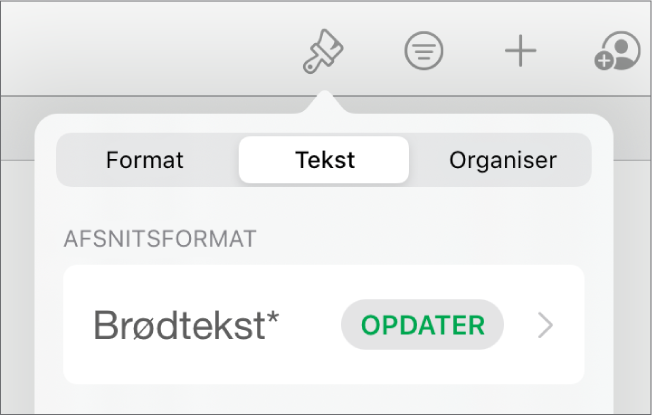Screen dimensions: 652x415
Task: Add an object using the plus icon
Action: [x=520, y=52]
